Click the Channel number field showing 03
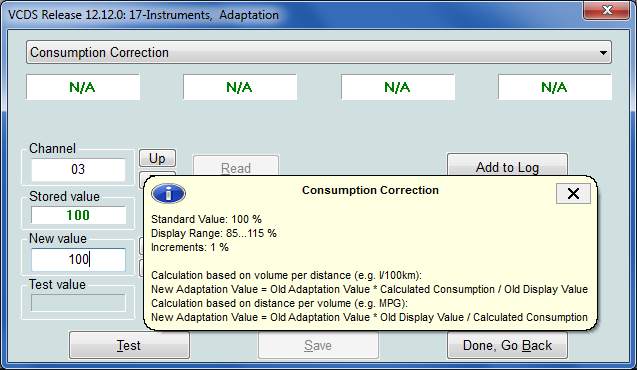This screenshot has width=637, height=370. [x=78, y=169]
